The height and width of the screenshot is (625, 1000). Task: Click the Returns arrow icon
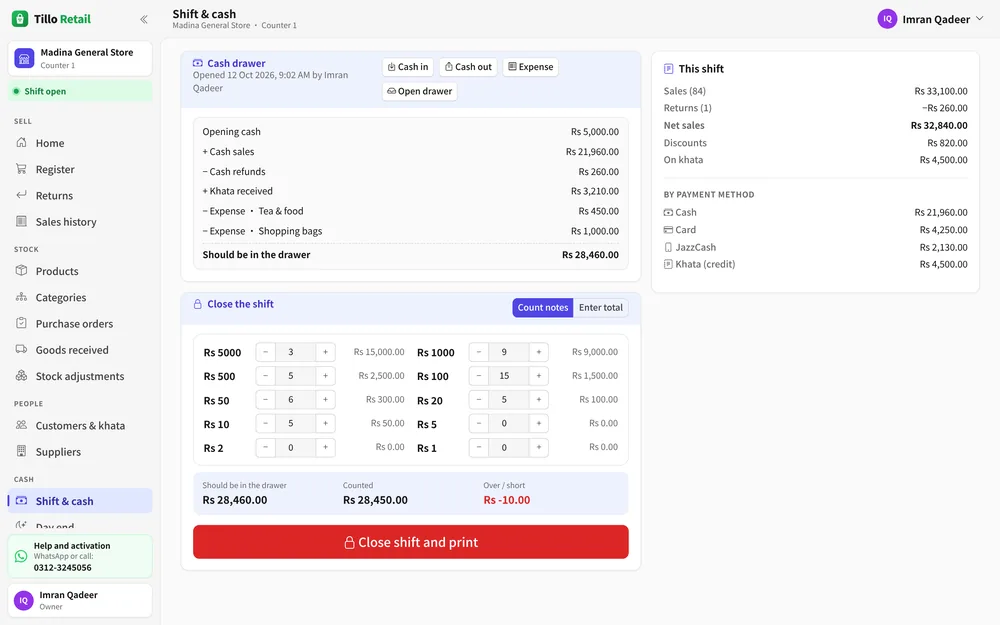(x=21, y=195)
